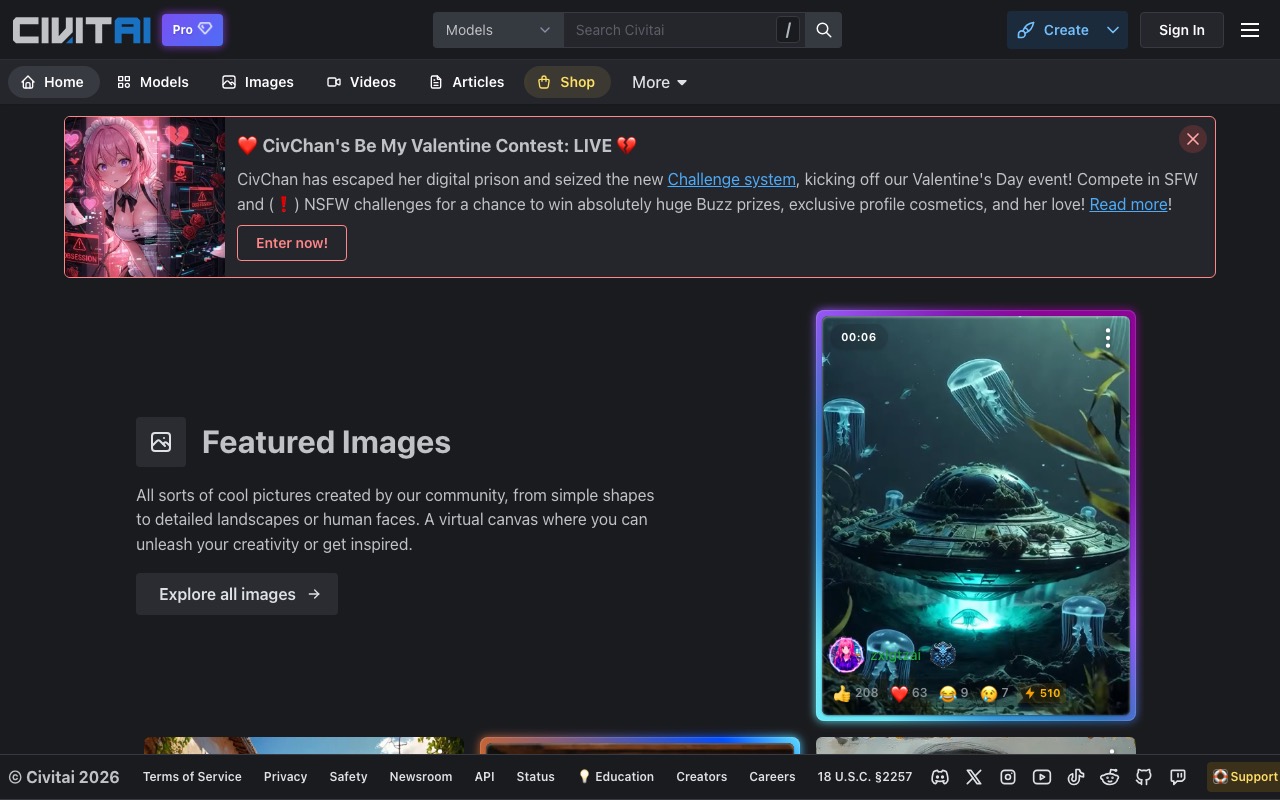Click the Reddit icon in the footer
This screenshot has height=800, width=1280.
tap(1110, 777)
